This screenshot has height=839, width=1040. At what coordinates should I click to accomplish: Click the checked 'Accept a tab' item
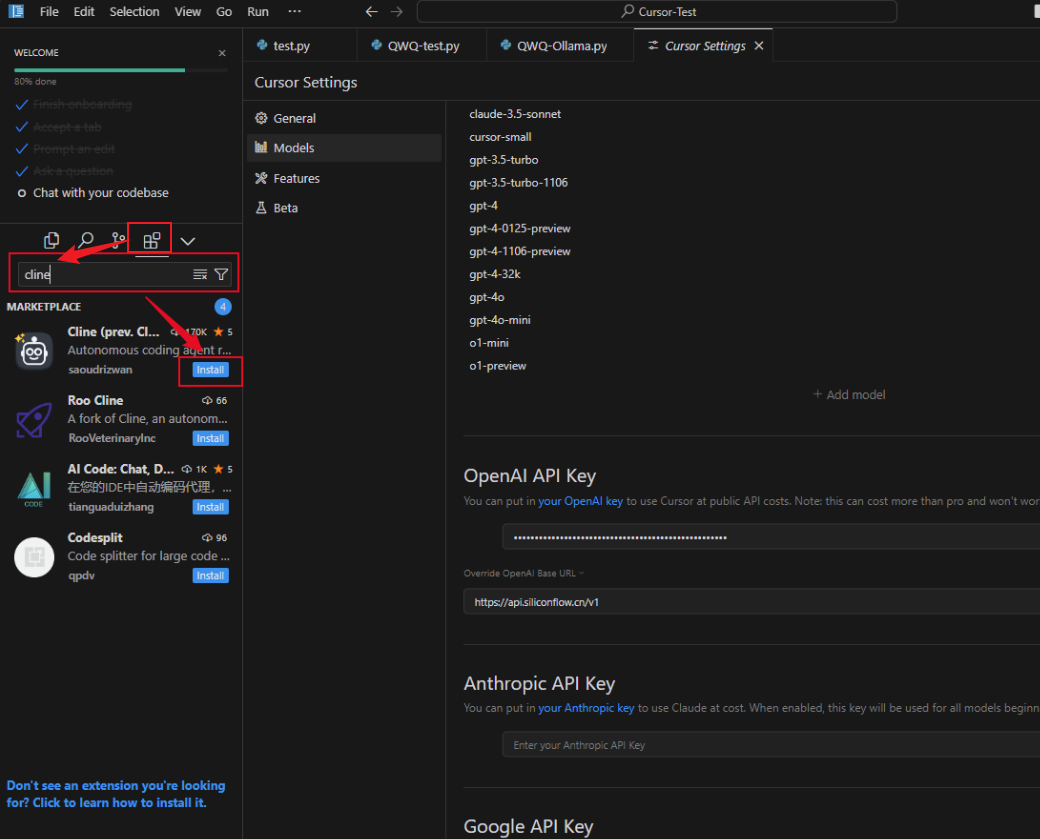[x=66, y=127]
